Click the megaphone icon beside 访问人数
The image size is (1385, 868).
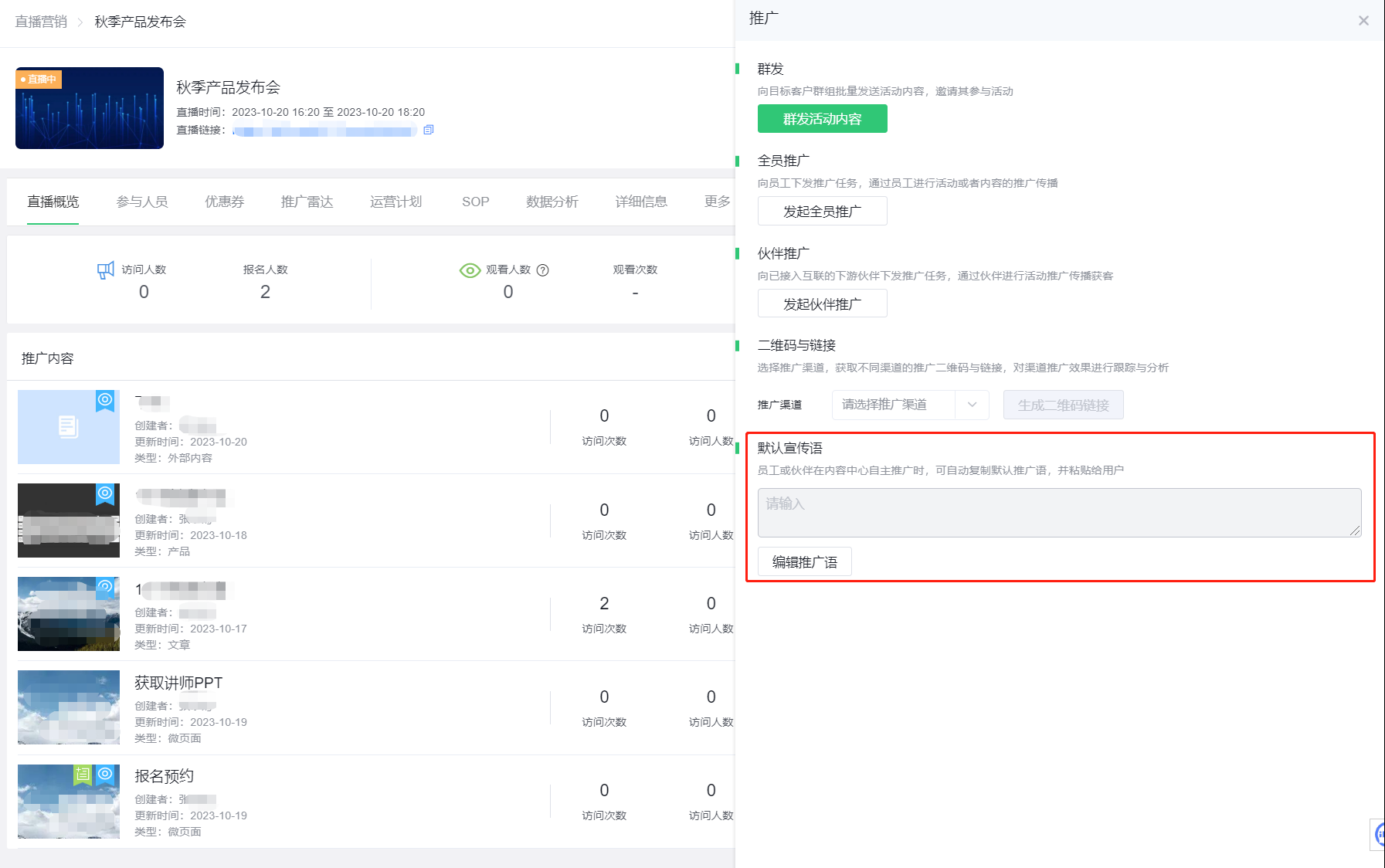(104, 270)
